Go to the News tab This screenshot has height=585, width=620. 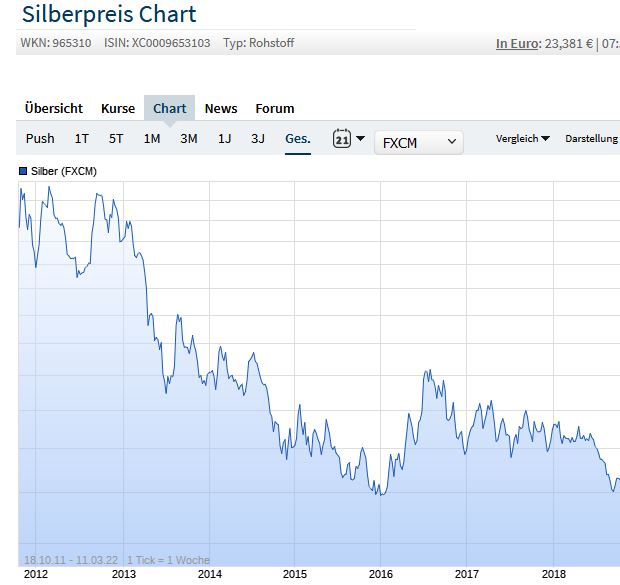221,108
